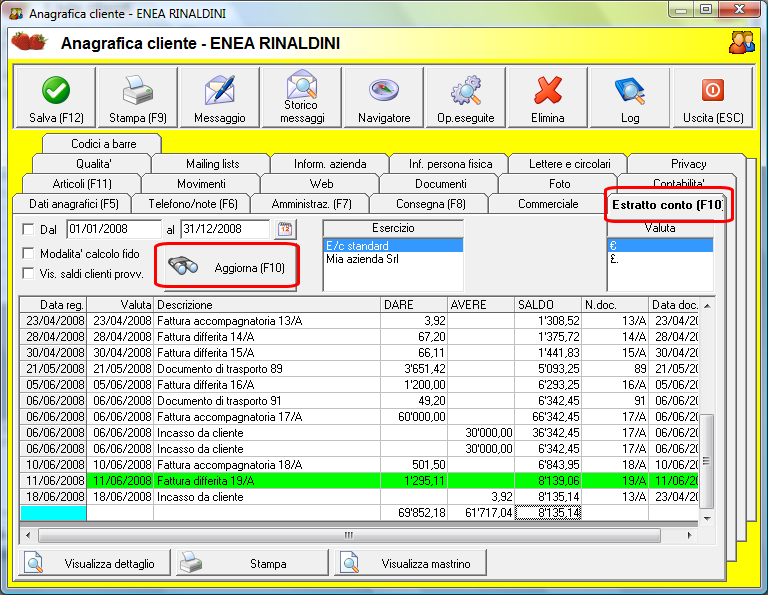This screenshot has height=595, width=768.
Task: Select row Documento di trasporto 89
Action: coord(359,369)
